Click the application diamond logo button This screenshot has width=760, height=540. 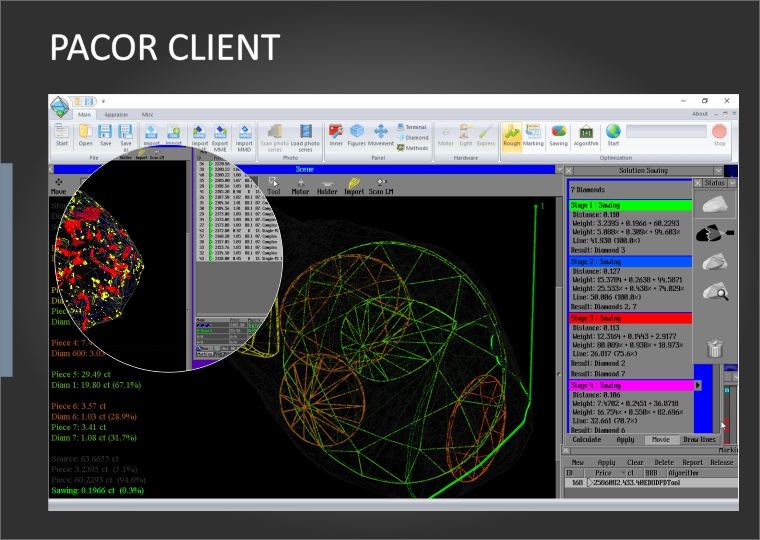(60, 107)
